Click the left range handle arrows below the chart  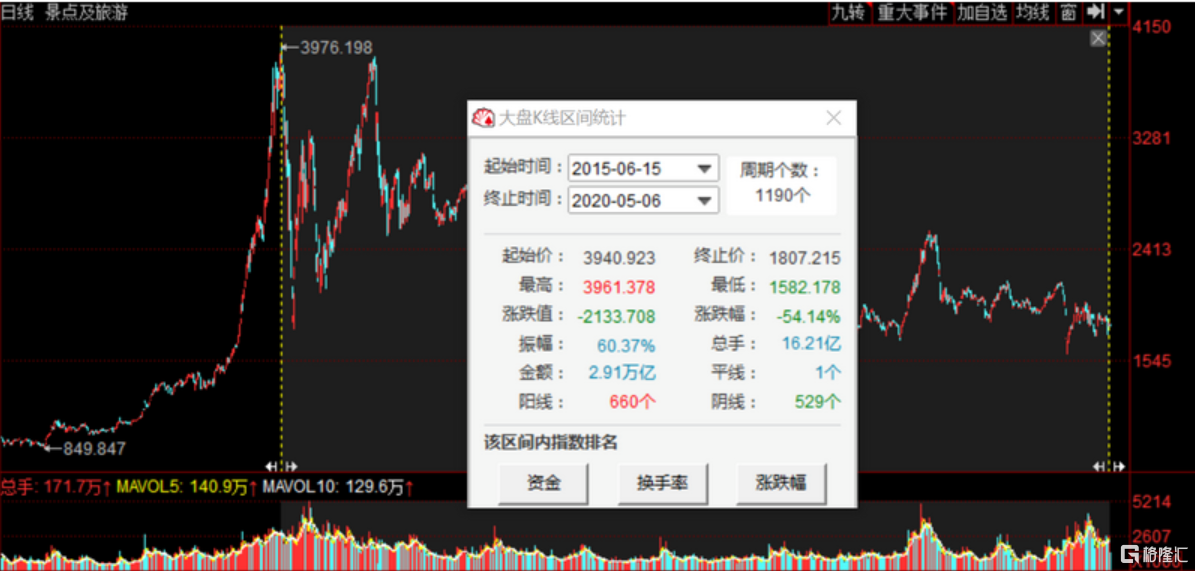(x=281, y=466)
